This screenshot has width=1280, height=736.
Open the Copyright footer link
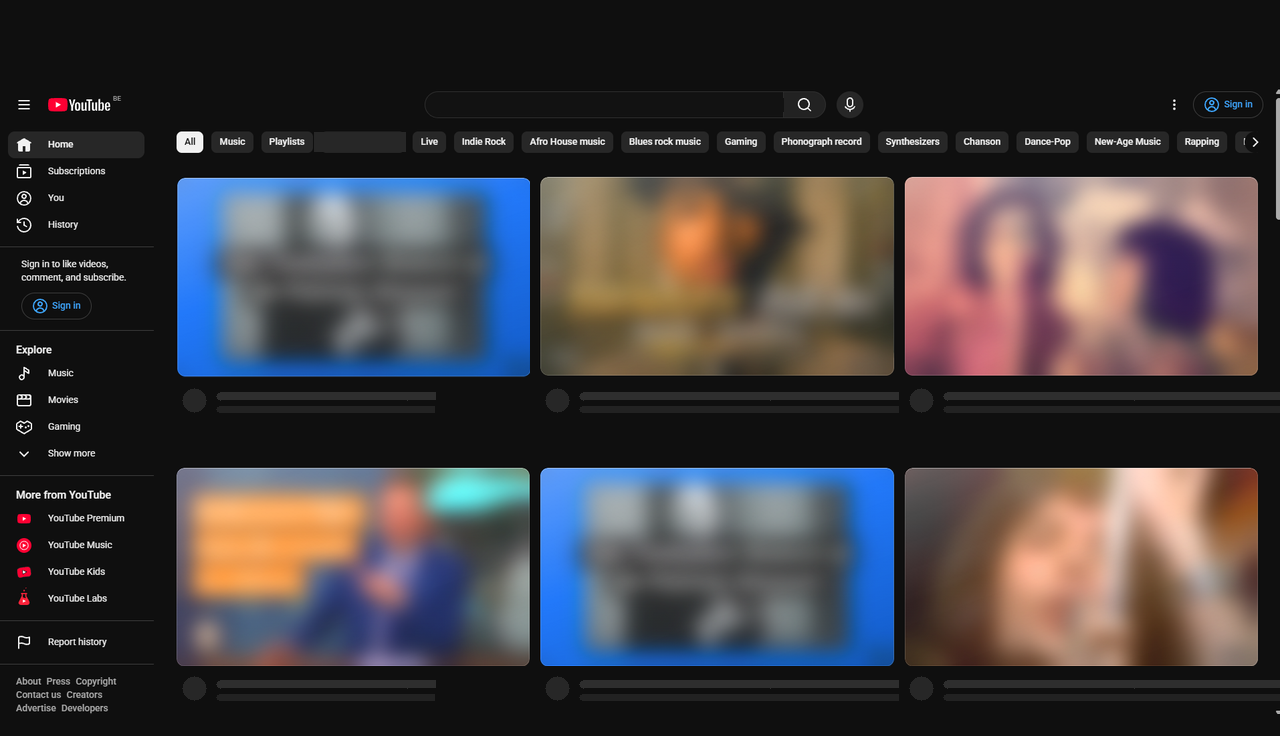point(96,682)
